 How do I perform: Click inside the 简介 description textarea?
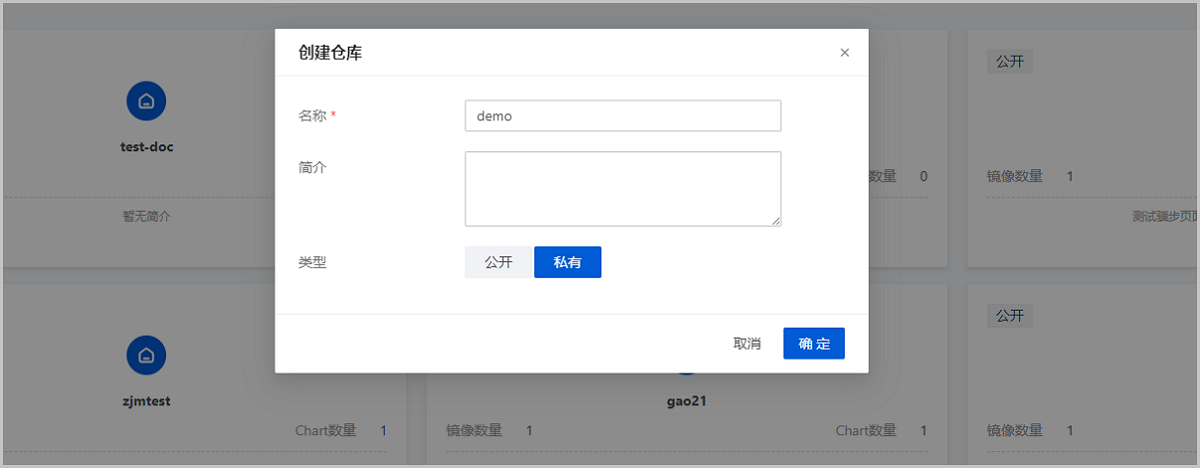(622, 188)
